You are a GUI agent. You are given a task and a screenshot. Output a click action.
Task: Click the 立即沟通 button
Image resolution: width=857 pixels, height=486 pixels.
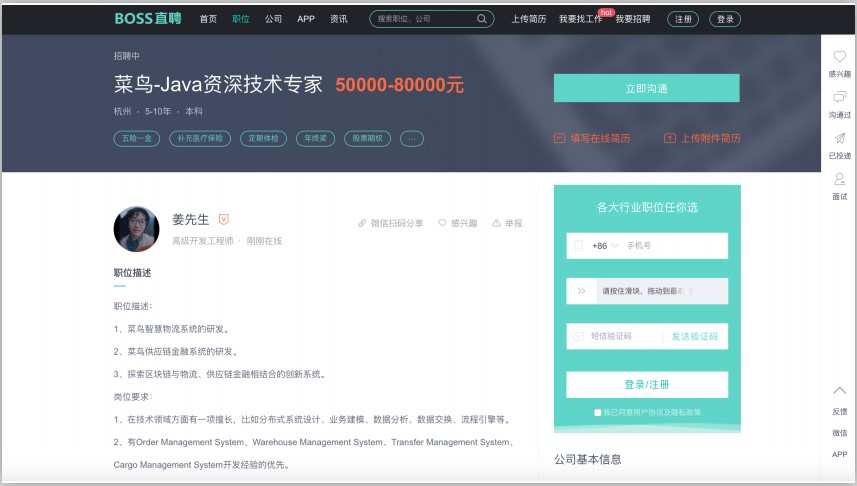click(x=647, y=88)
